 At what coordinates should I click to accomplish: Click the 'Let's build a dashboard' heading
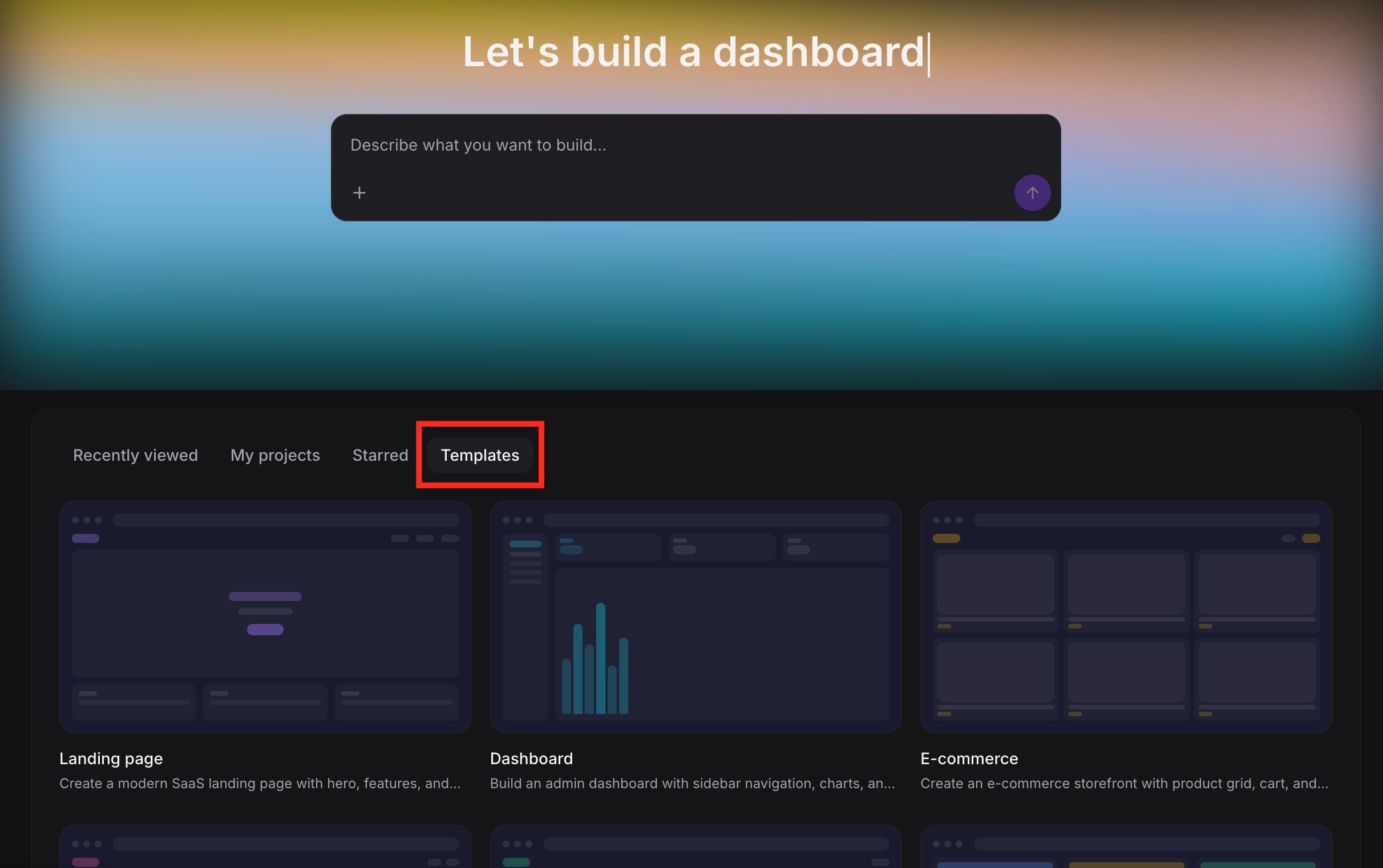[693, 52]
